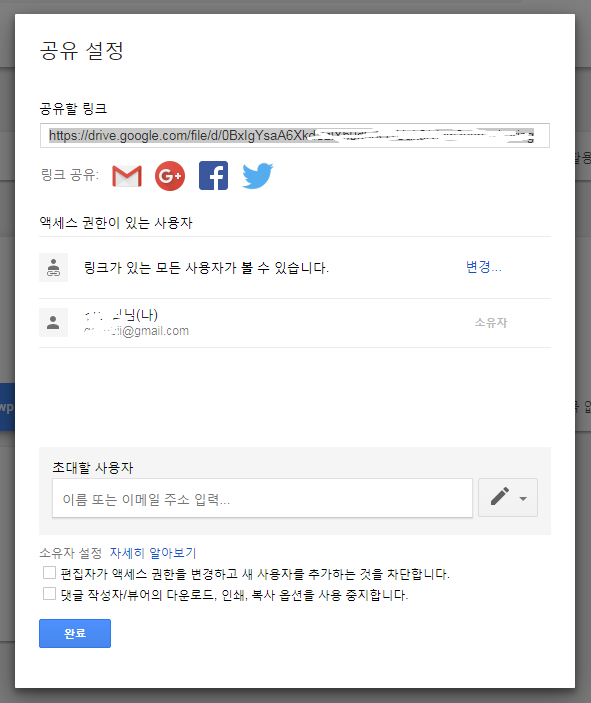This screenshot has width=591, height=703.
Task: Click the 소유자 설정 label
Action: pyautogui.click(x=71, y=553)
